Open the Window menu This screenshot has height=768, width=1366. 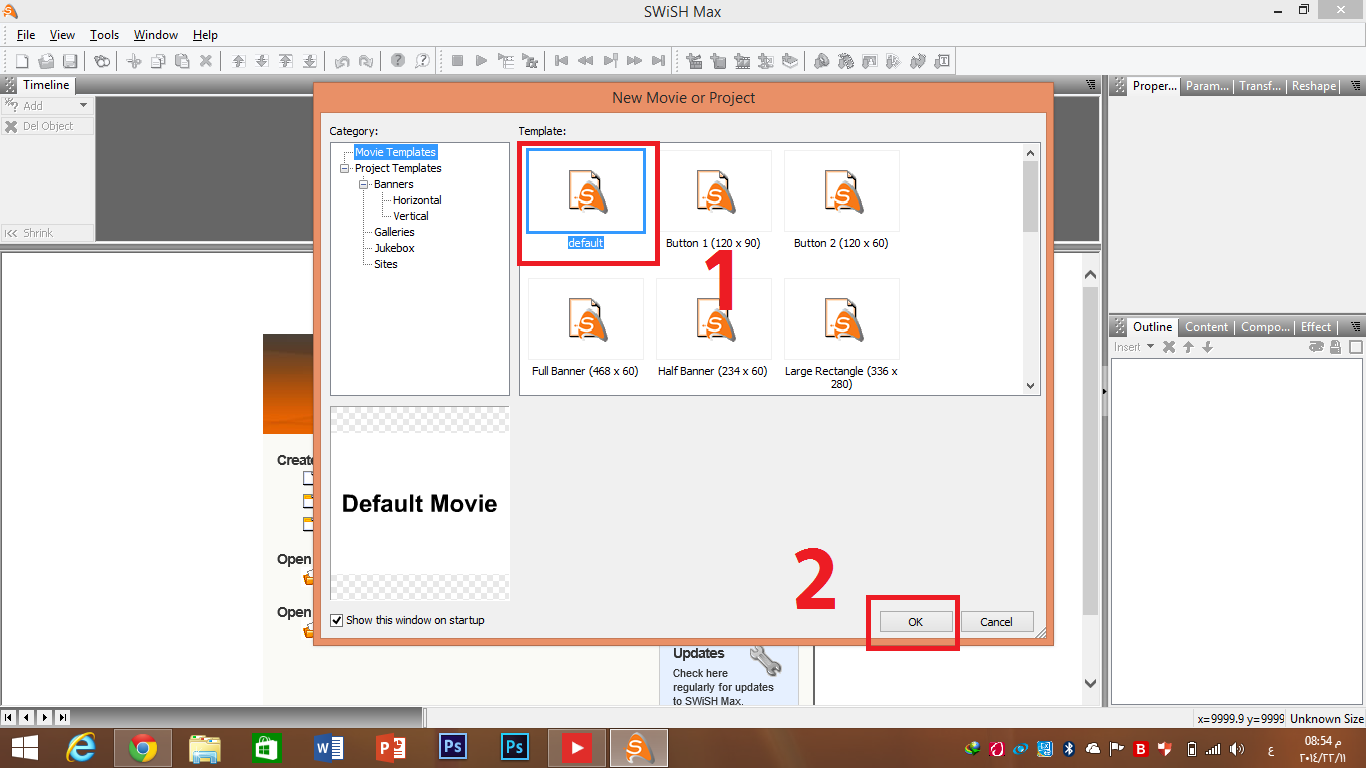click(156, 35)
